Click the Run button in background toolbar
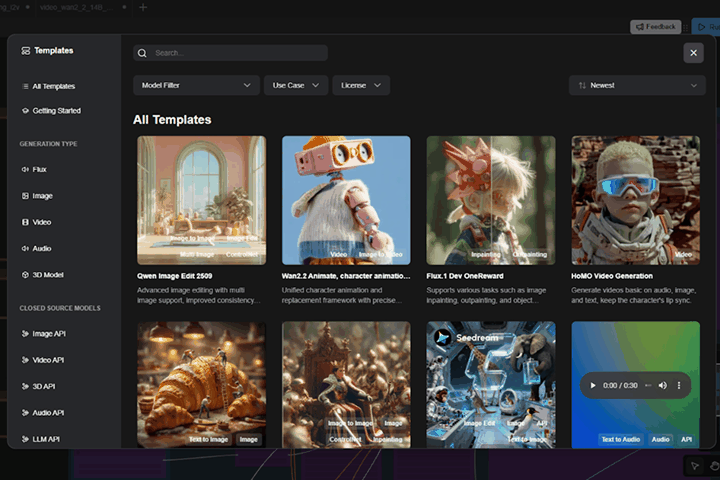 point(706,27)
